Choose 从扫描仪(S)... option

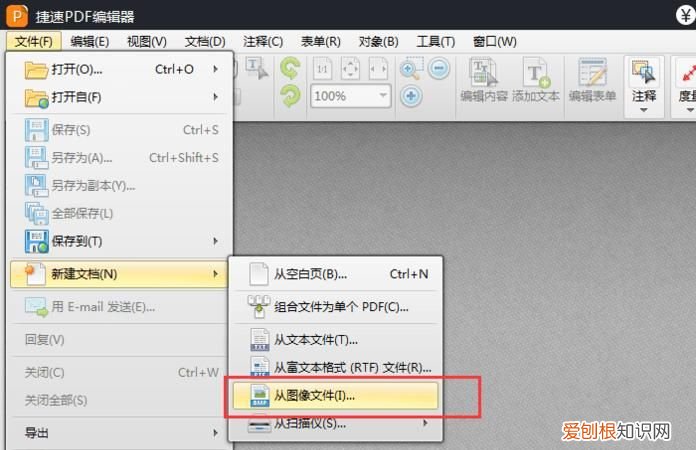336,424
